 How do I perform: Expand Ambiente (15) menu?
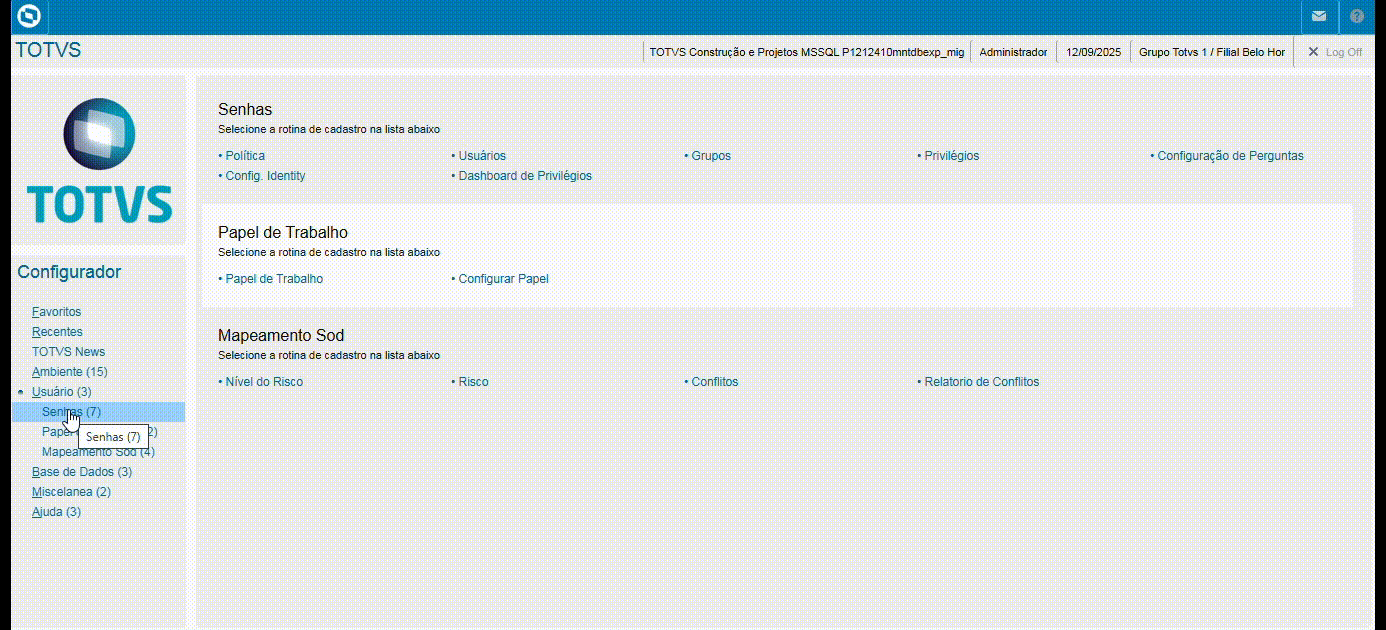69,372
